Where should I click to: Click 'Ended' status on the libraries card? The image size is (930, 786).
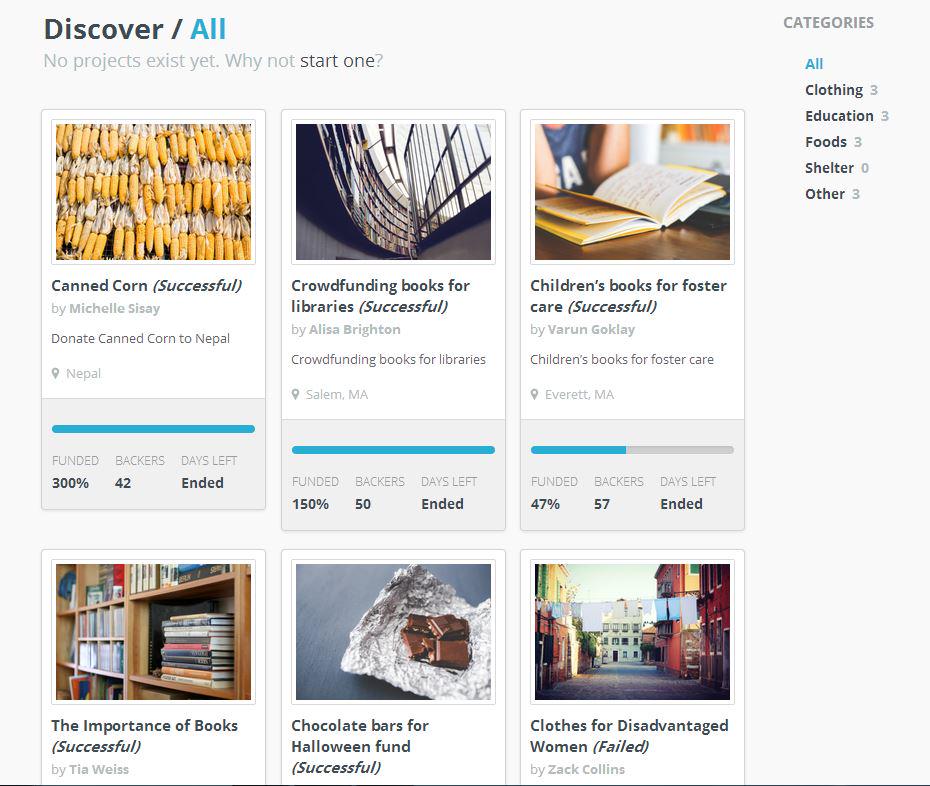pos(442,504)
